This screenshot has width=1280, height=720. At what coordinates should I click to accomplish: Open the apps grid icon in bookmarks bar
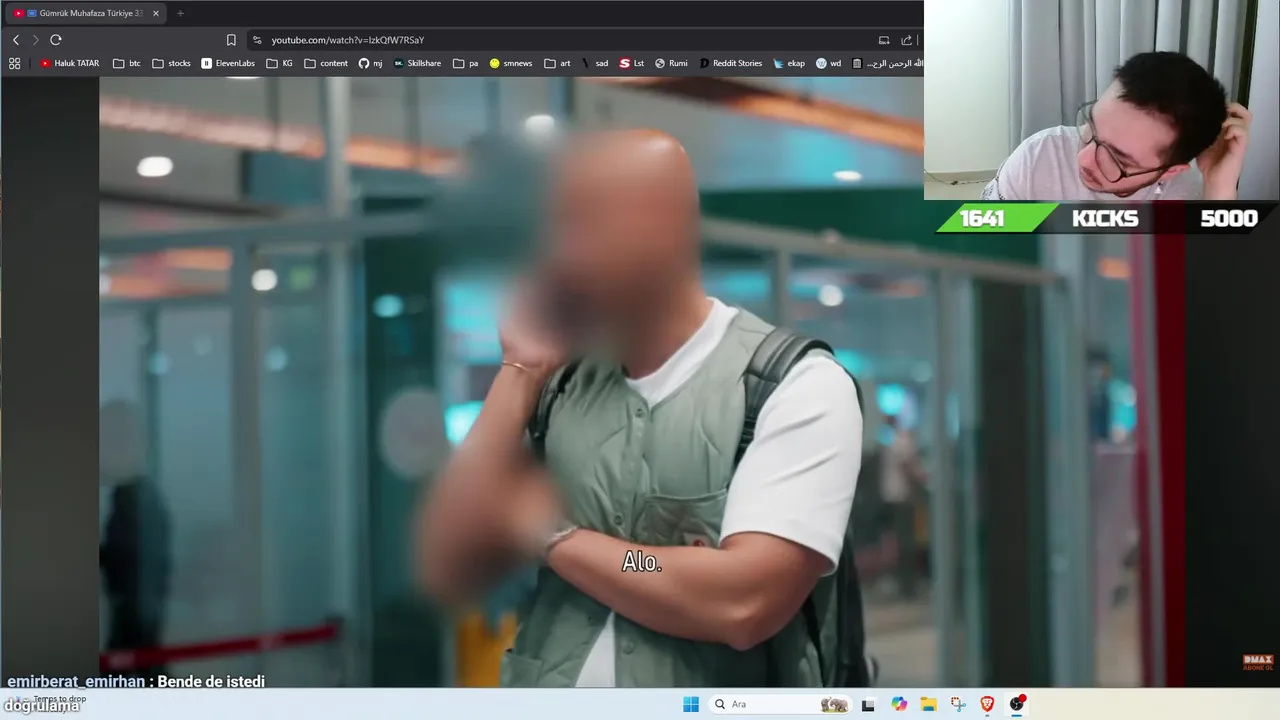pos(14,63)
